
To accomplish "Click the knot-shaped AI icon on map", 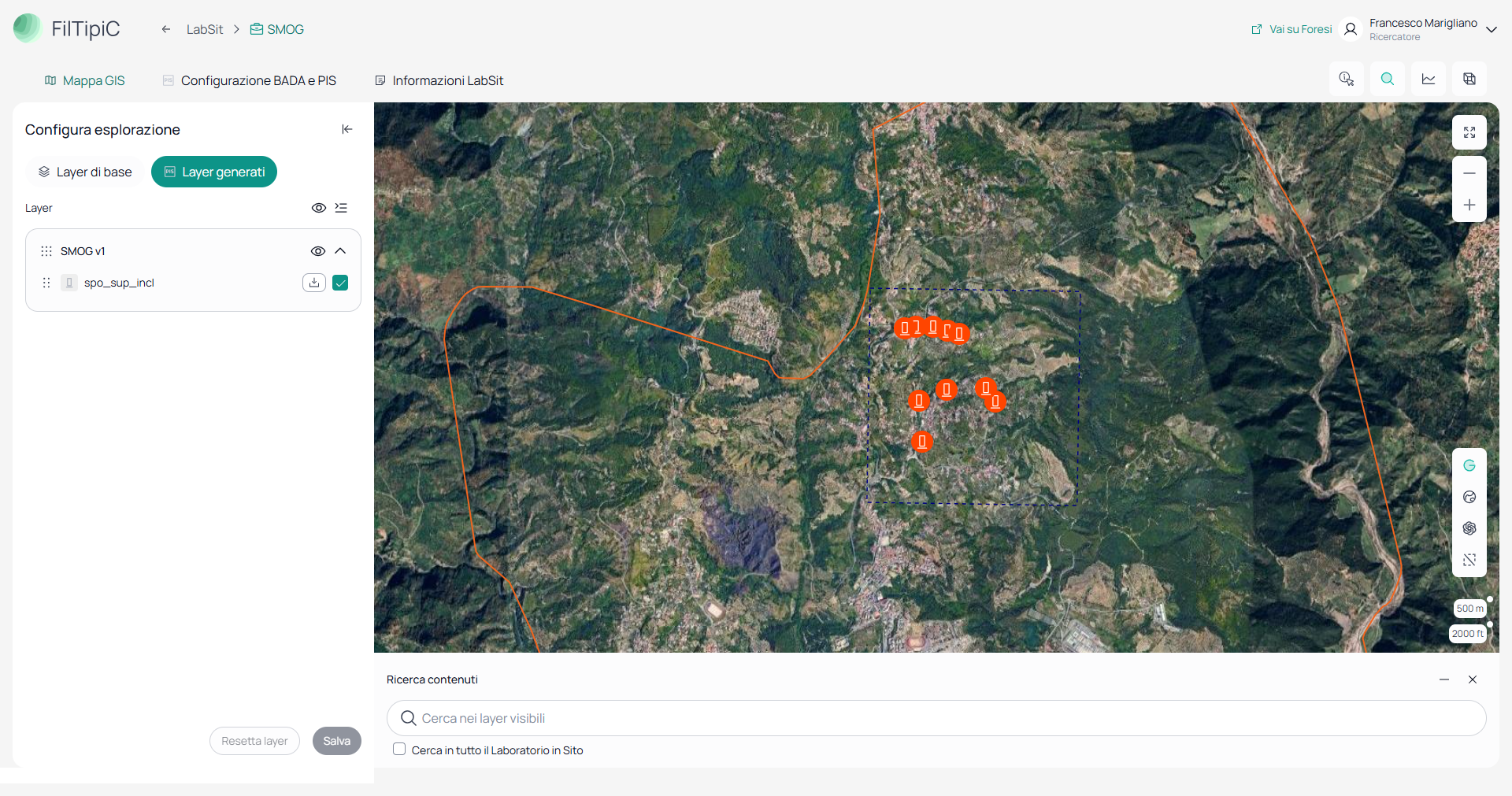I will point(1469,528).
